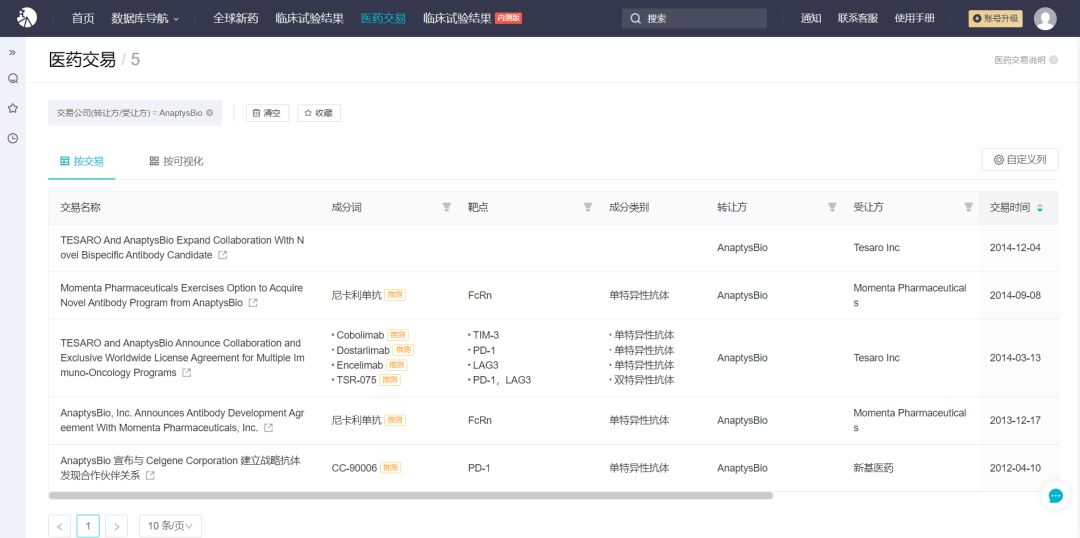
Task: Click 新基医药 transferee cell
Action: pos(871,468)
